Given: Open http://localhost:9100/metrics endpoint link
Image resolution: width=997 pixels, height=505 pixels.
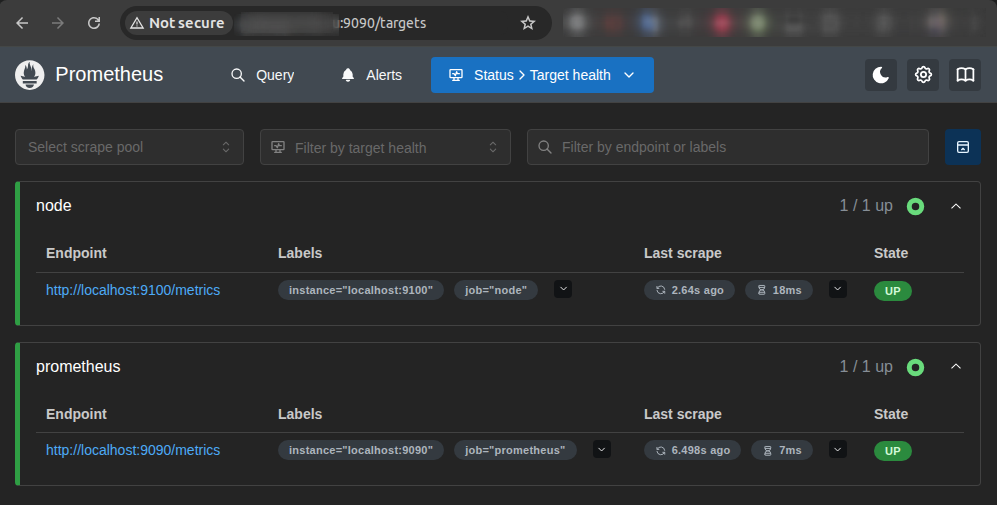Looking at the screenshot, I should pyautogui.click(x=133, y=290).
